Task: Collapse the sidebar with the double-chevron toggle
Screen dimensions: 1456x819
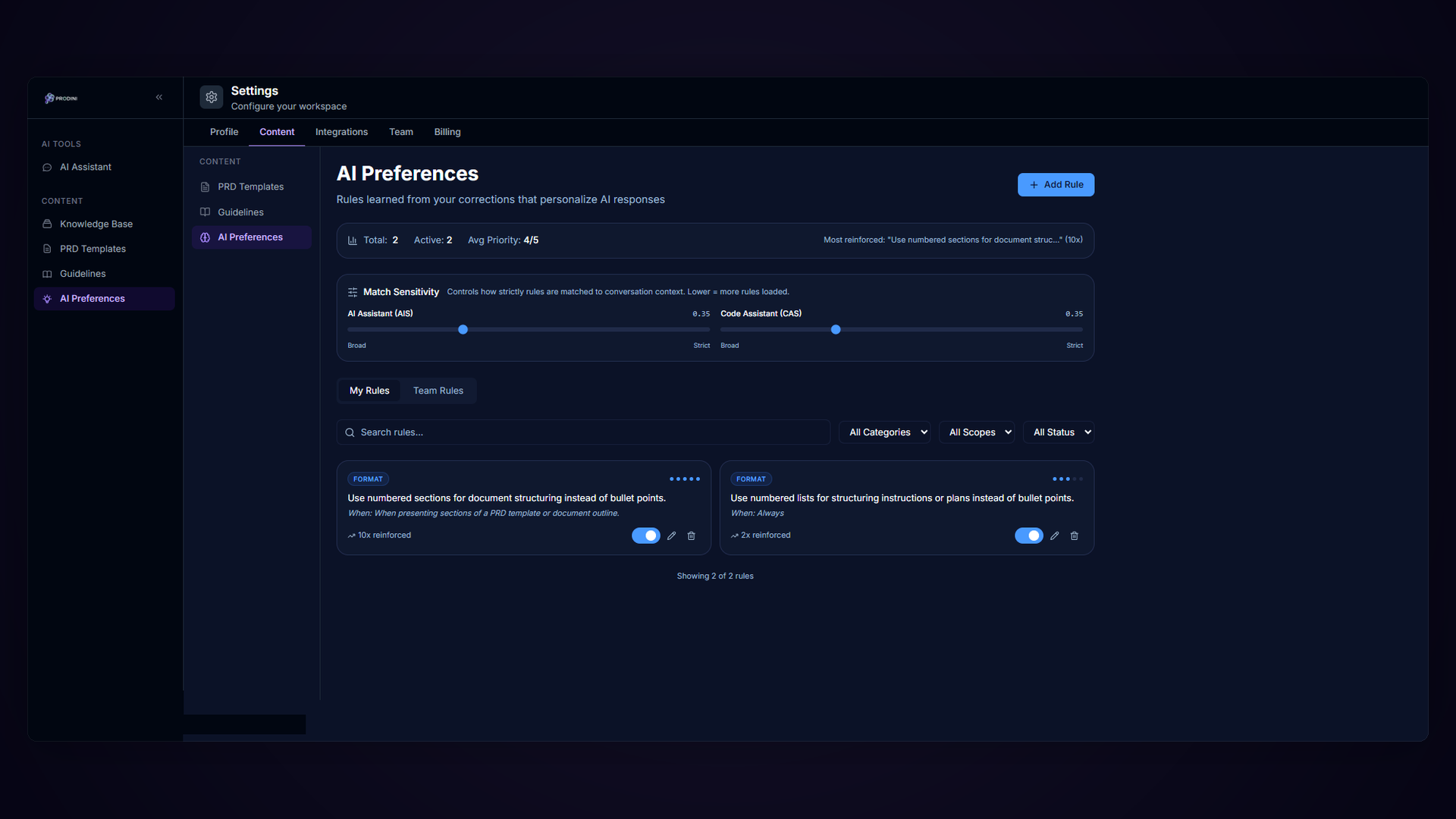Action: tap(159, 97)
